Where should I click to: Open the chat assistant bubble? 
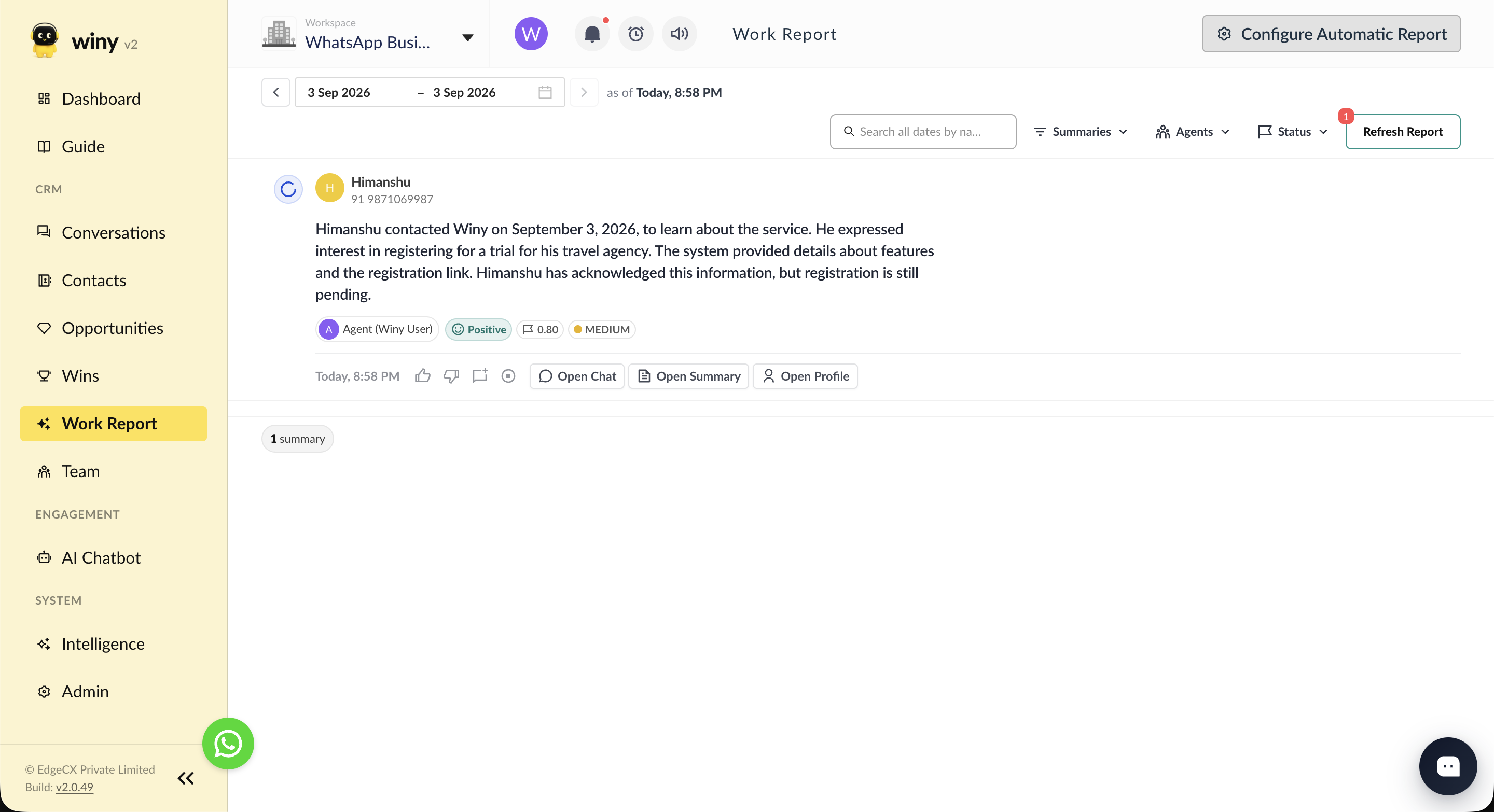(x=1448, y=766)
